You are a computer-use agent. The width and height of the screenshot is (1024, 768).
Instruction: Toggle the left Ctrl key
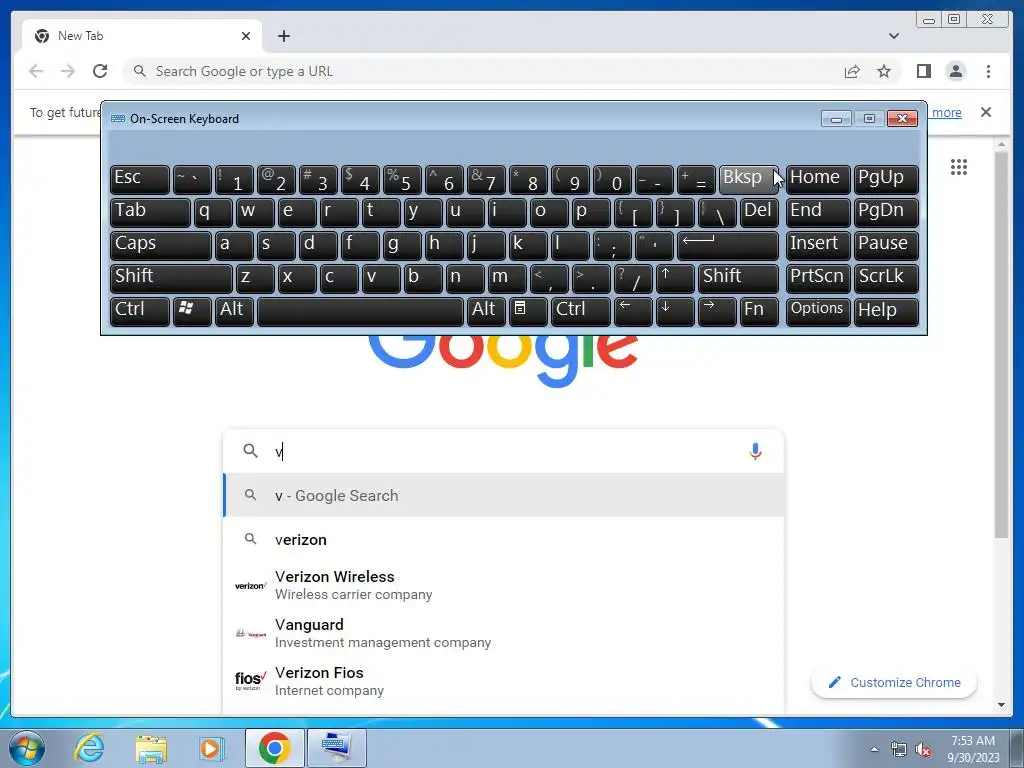140,311
